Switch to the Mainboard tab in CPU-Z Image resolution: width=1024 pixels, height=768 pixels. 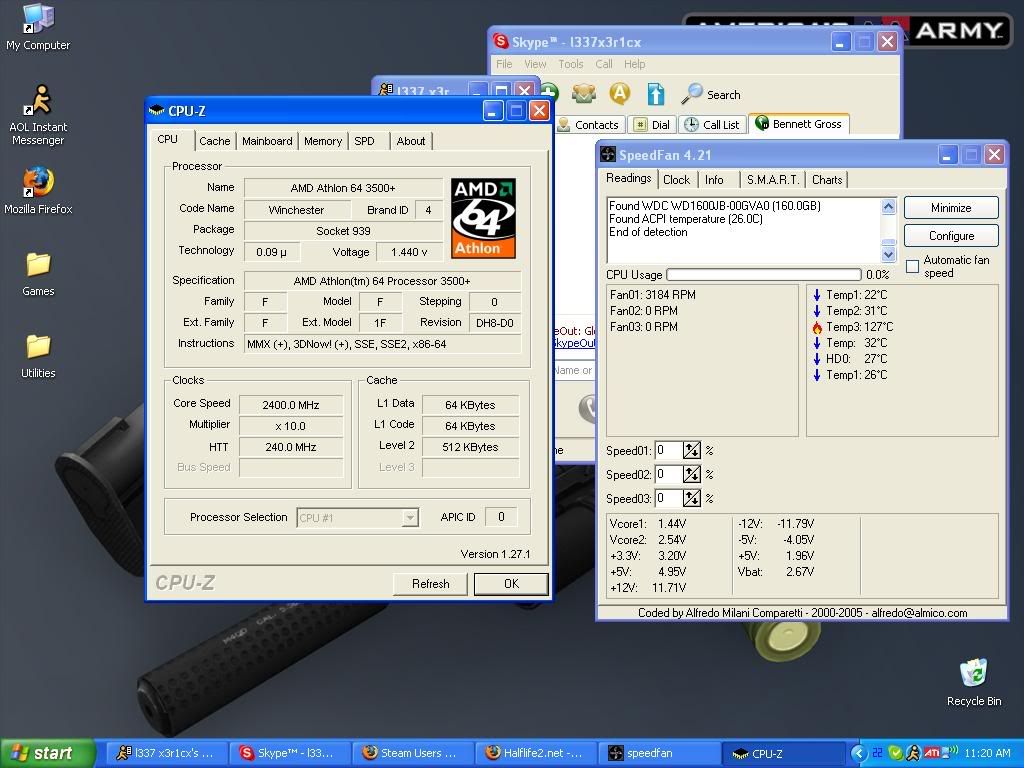tap(267, 141)
